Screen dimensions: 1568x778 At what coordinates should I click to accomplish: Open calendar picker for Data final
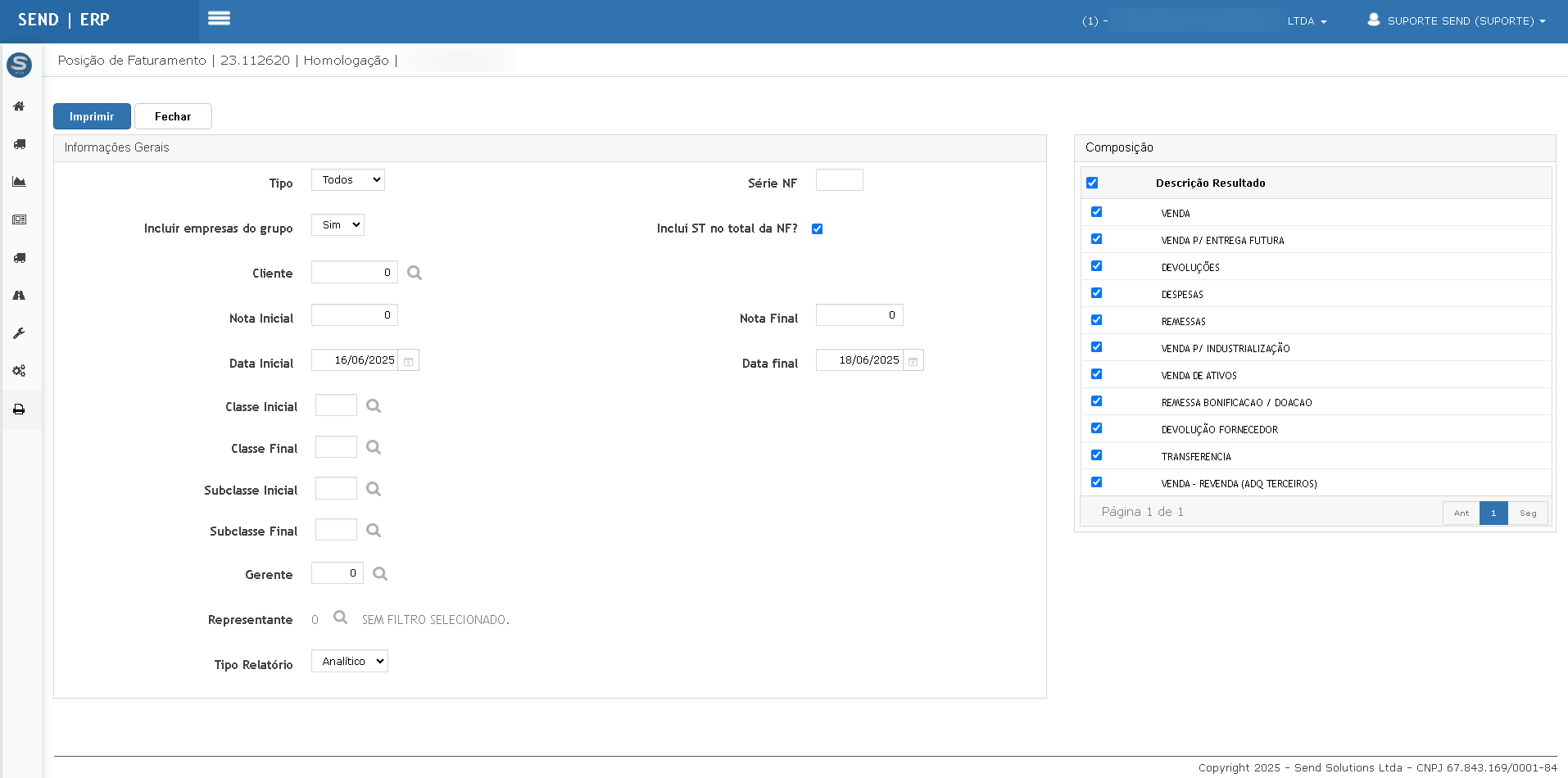point(913,360)
